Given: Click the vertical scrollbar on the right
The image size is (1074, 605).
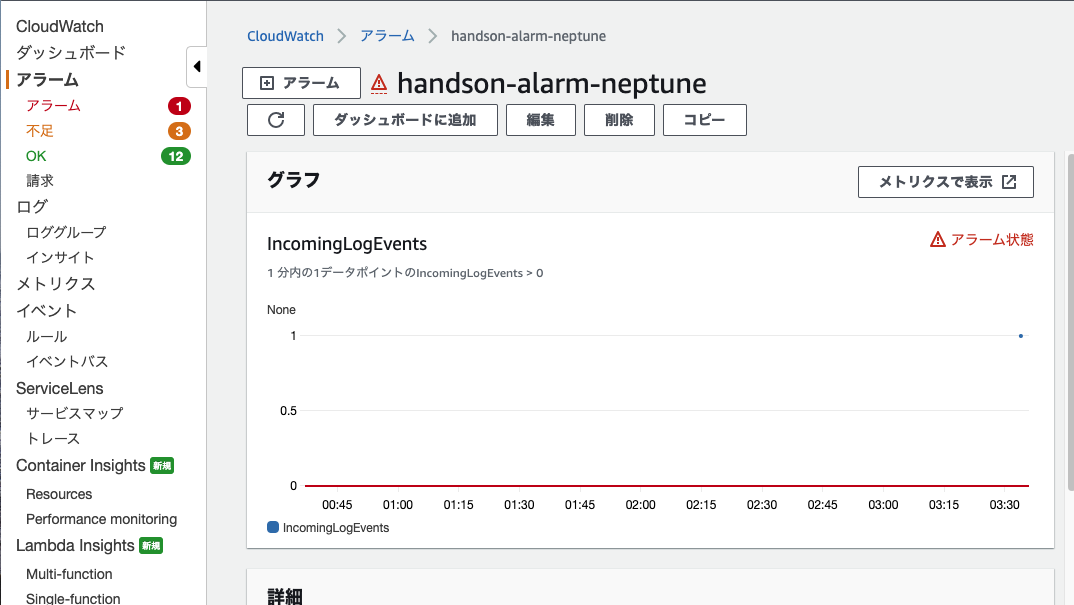Looking at the screenshot, I should [x=1070, y=322].
